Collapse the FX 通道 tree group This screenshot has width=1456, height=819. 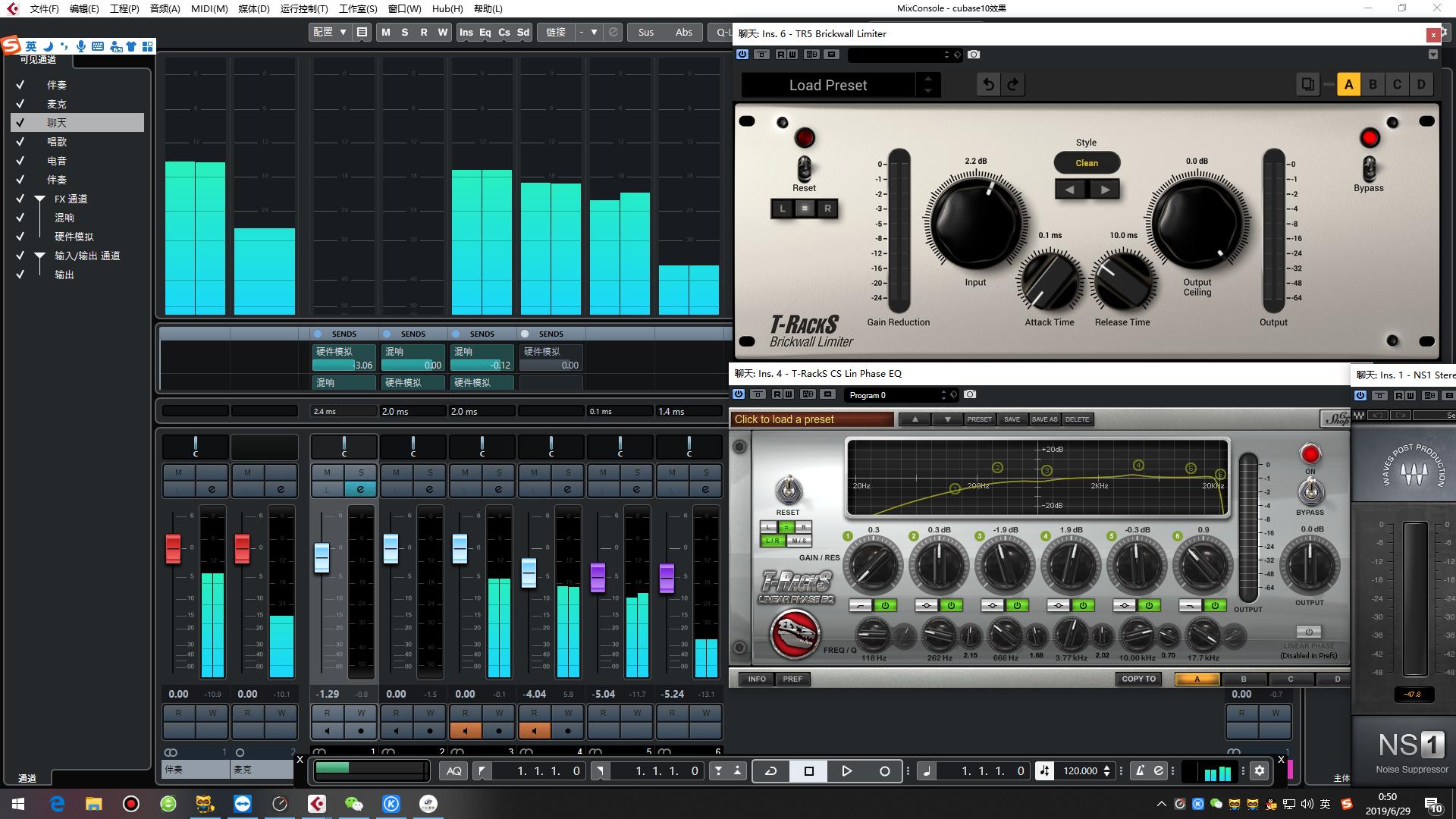coord(39,199)
